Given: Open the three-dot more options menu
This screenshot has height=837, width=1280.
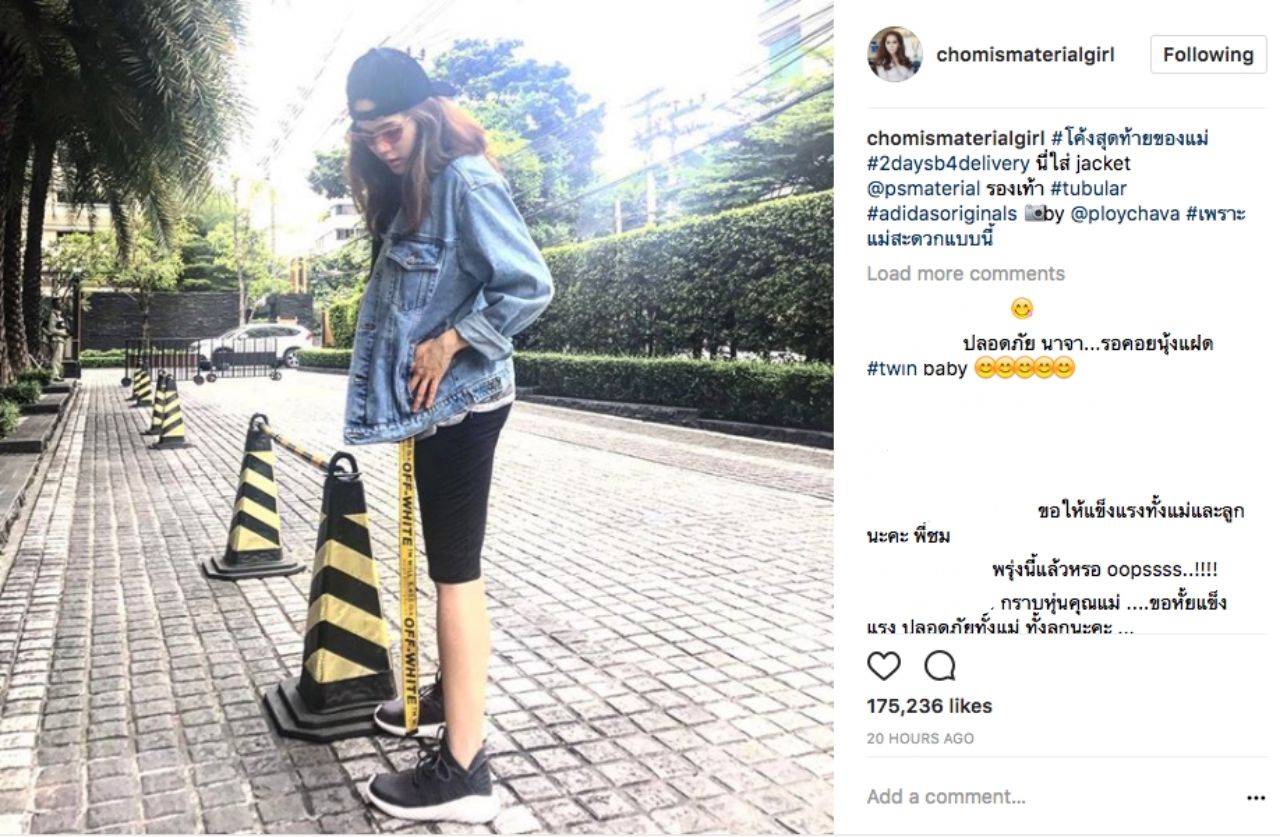Looking at the screenshot, I should point(1256,798).
